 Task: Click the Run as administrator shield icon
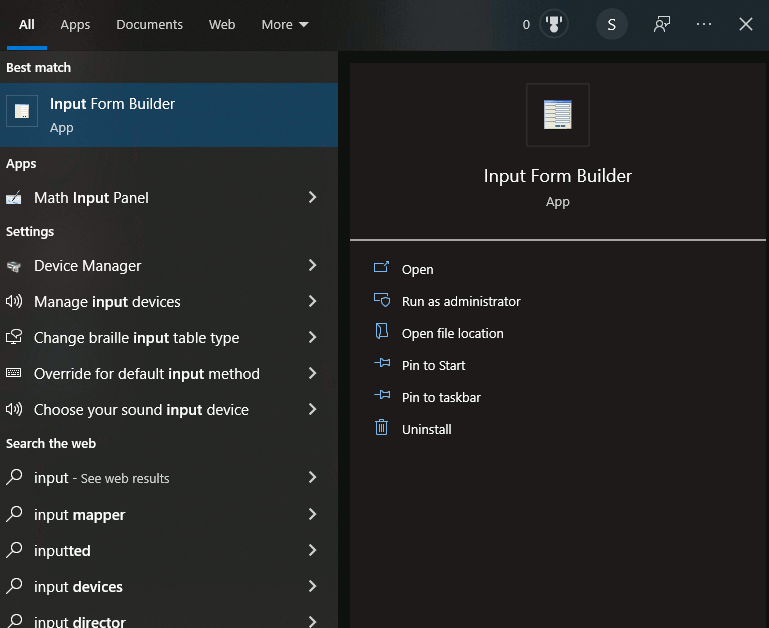pos(382,300)
